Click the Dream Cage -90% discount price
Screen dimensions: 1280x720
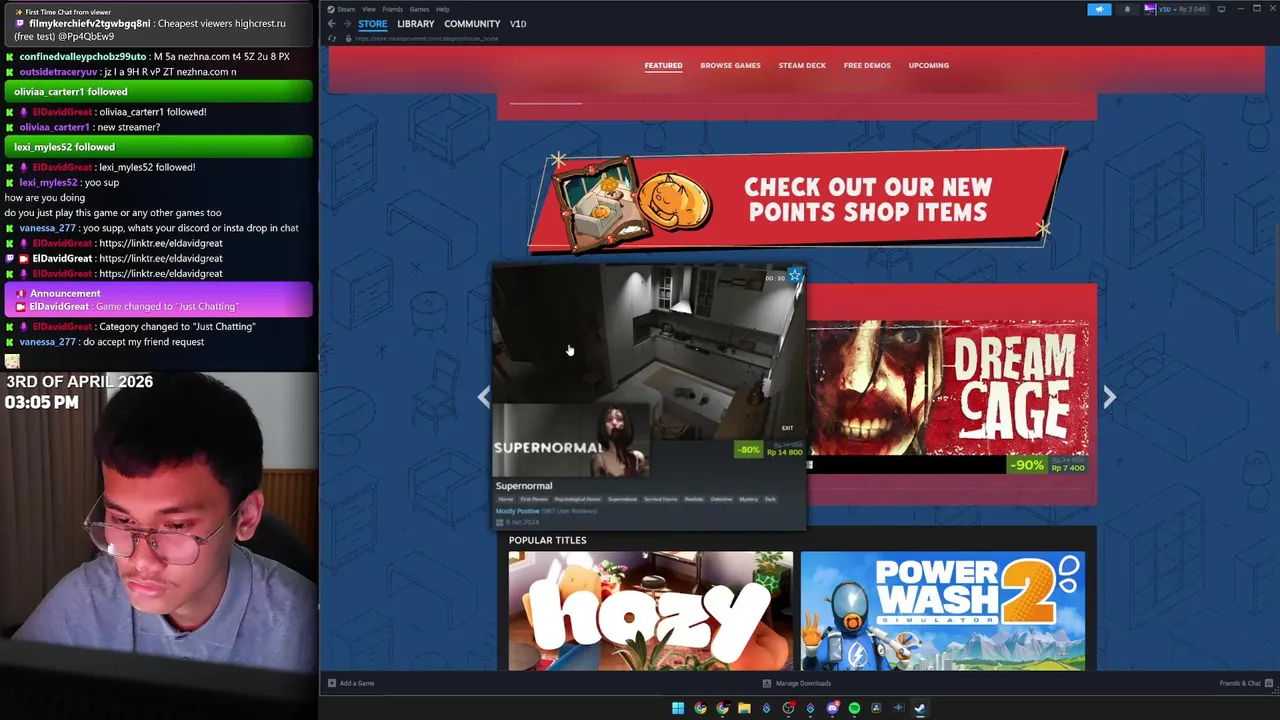[x=1047, y=466]
